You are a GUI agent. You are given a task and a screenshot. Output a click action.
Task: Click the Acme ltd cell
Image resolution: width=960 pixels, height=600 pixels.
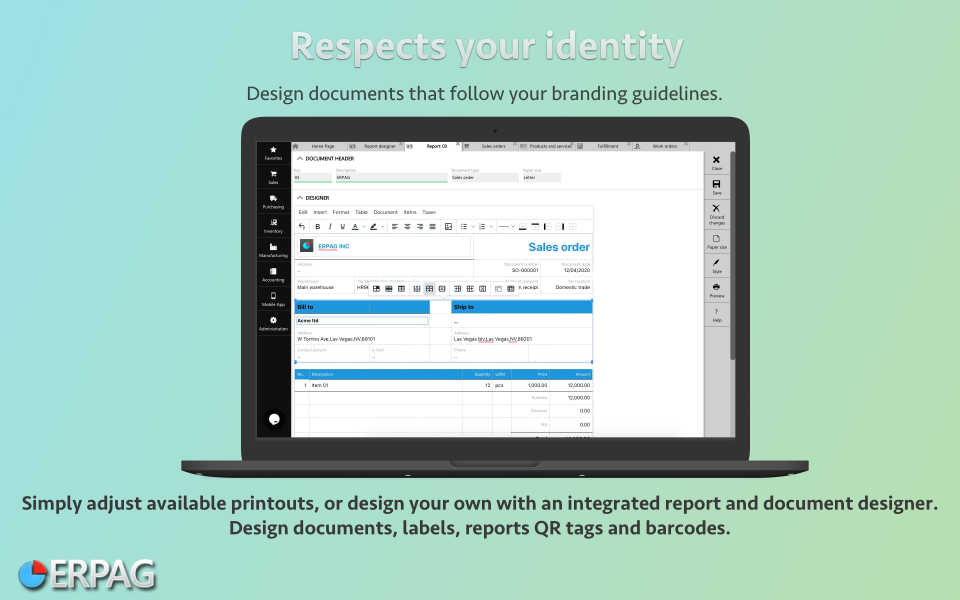click(362, 321)
